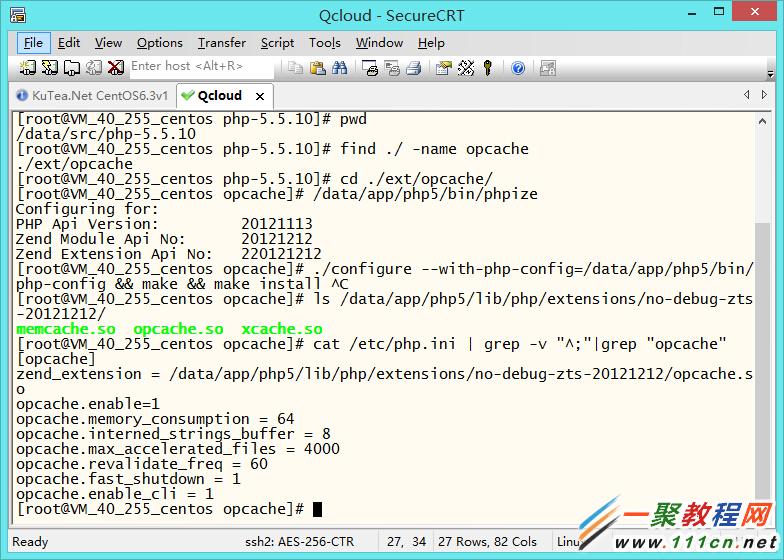Click the ./ext/opcache output line
The height and width of the screenshot is (560, 784).
click(74, 164)
